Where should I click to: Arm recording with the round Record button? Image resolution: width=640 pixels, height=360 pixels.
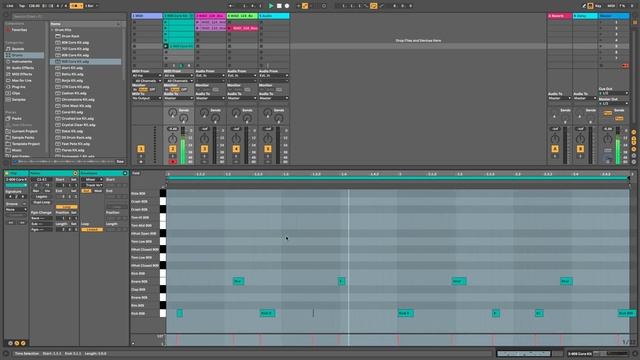pos(287,6)
